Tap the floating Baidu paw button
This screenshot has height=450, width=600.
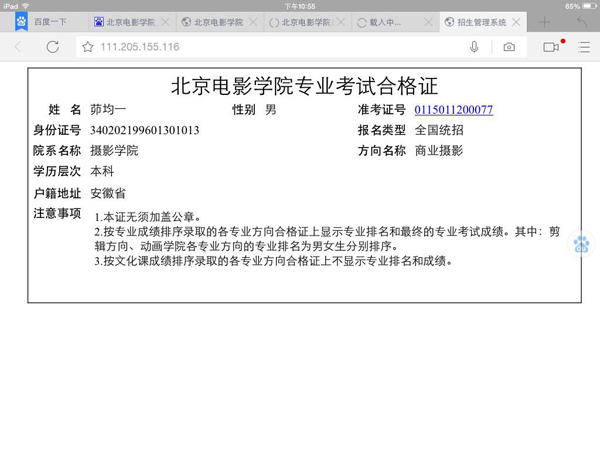point(582,244)
